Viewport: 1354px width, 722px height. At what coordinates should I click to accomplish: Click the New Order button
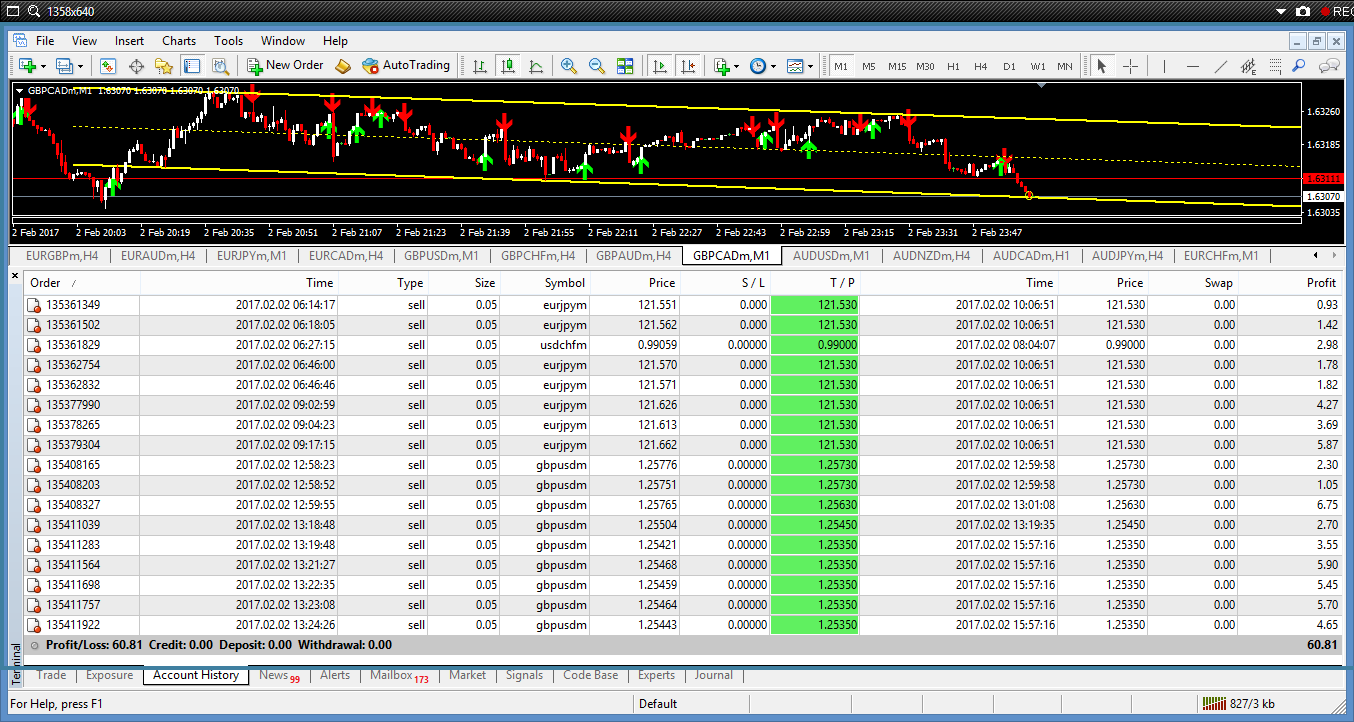(285, 66)
